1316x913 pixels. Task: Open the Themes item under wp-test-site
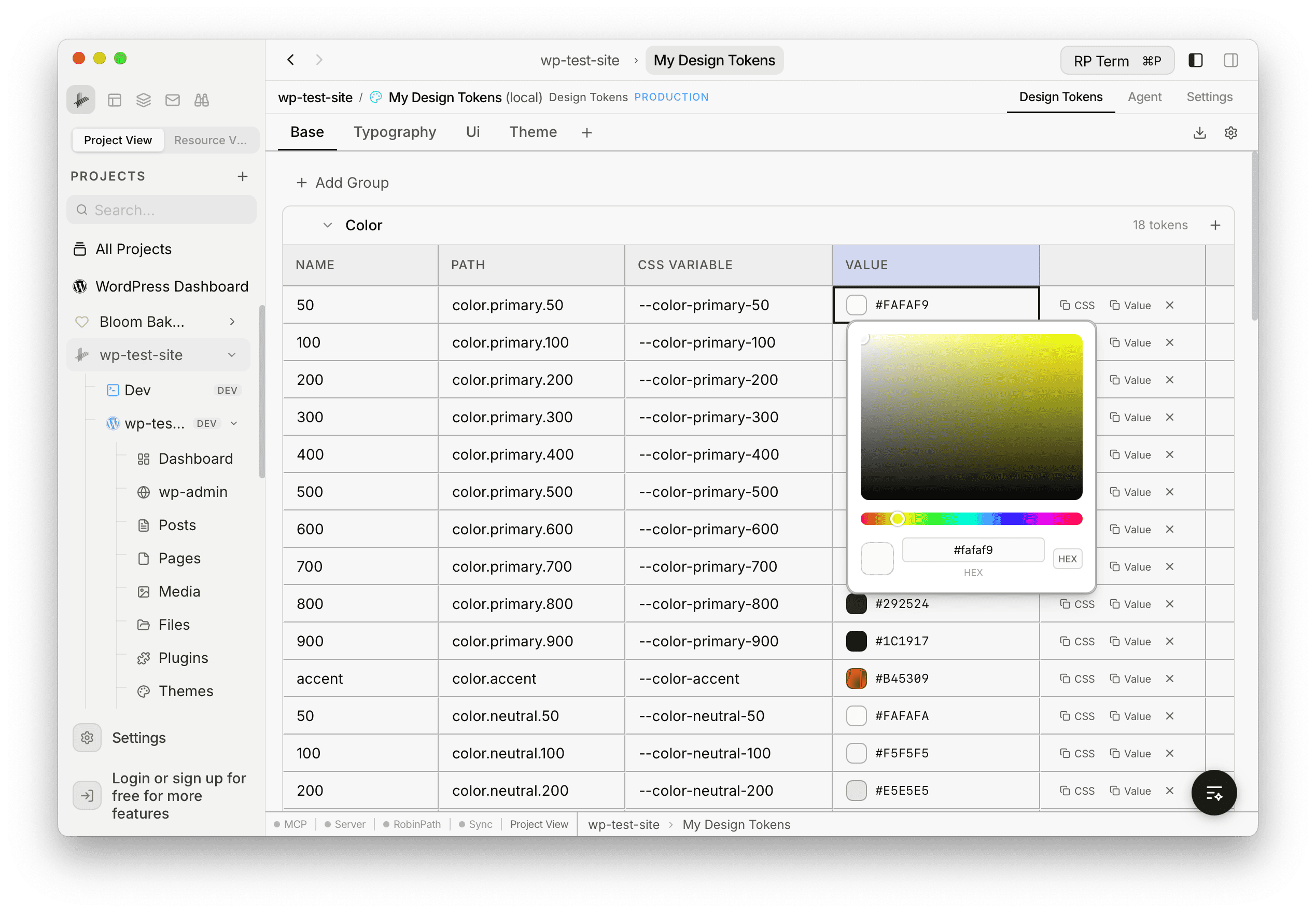[x=186, y=690]
